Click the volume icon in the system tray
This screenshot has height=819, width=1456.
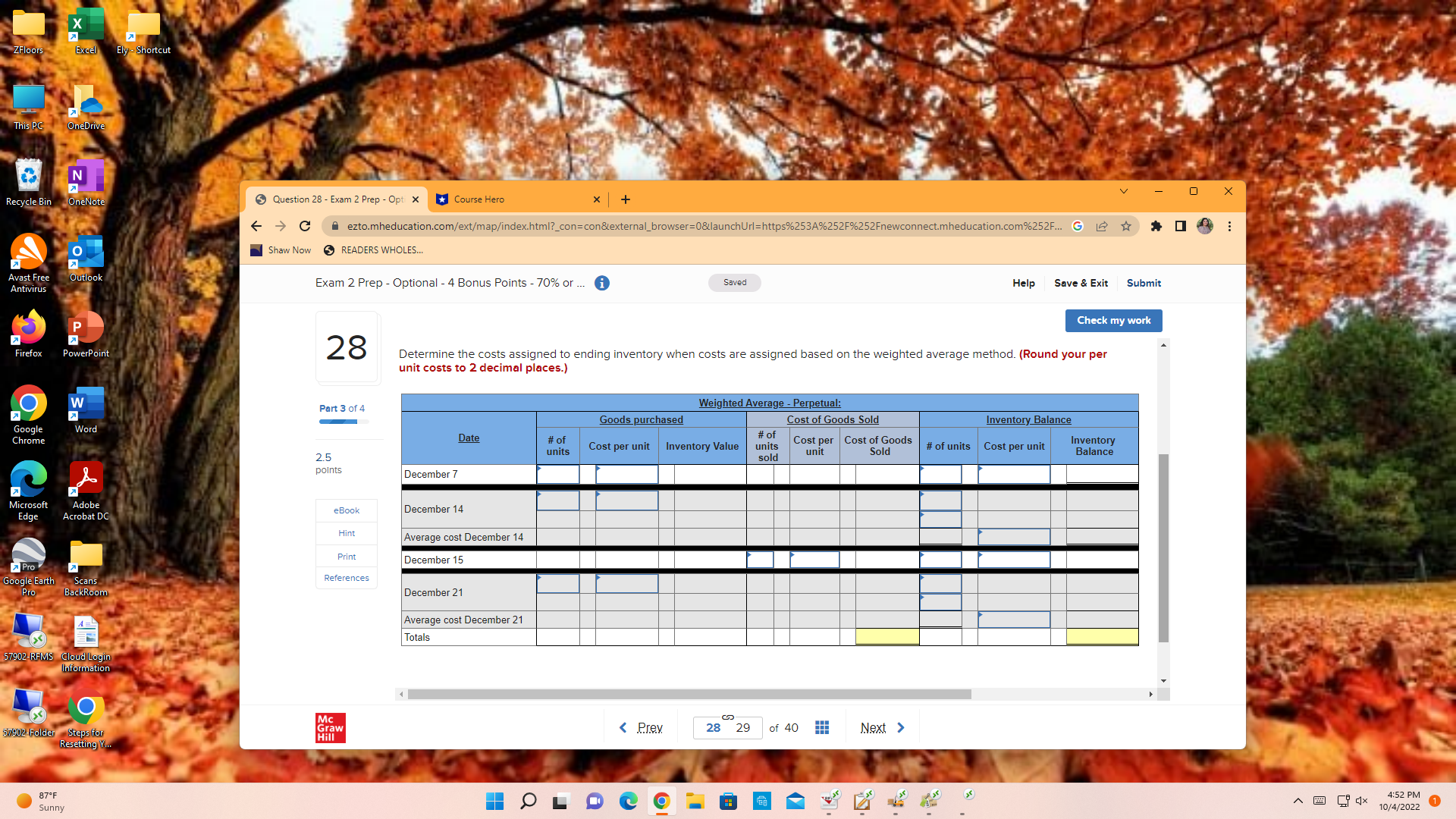tap(1363, 801)
